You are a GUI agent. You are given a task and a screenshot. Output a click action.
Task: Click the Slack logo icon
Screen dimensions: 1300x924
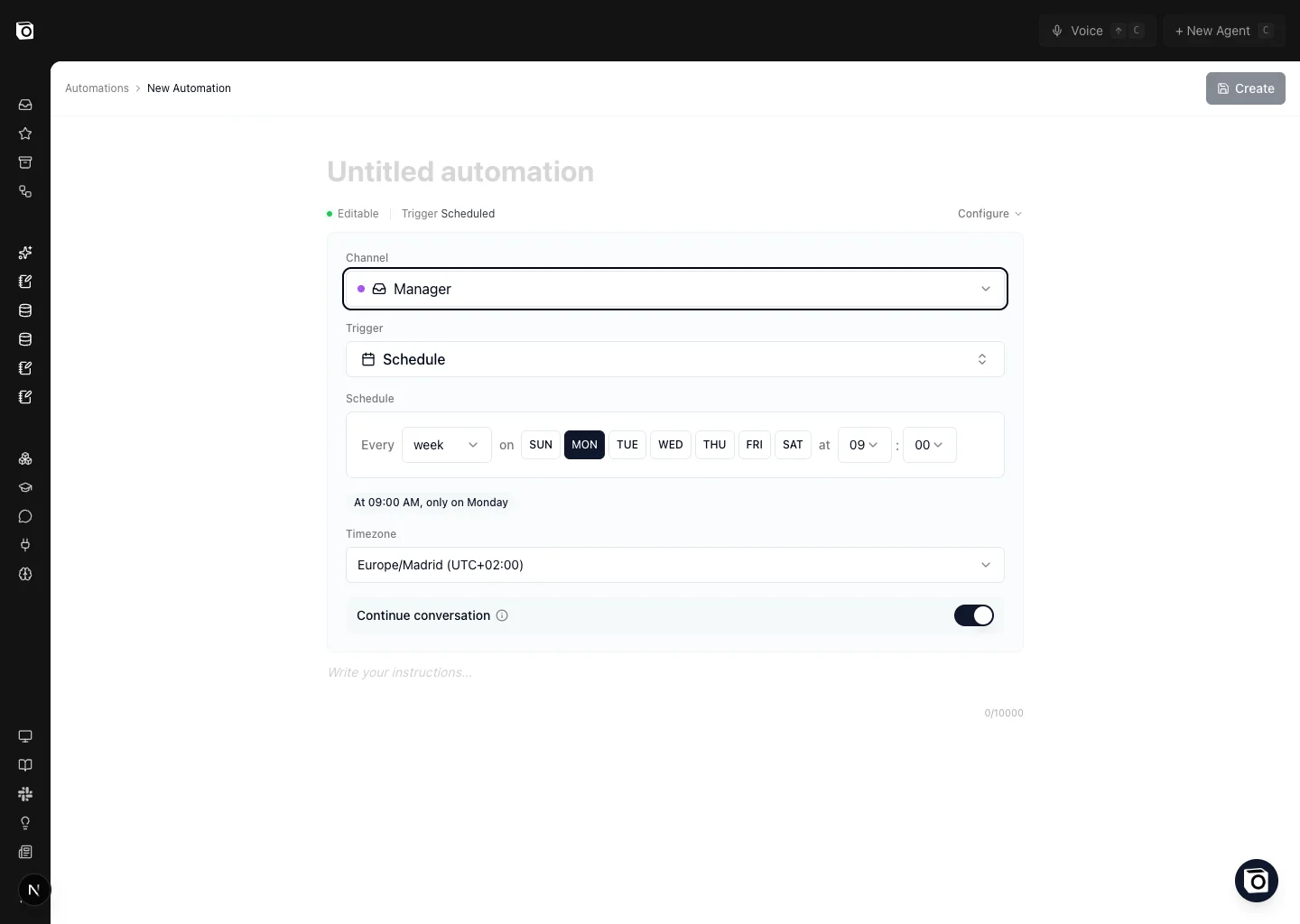(25, 794)
